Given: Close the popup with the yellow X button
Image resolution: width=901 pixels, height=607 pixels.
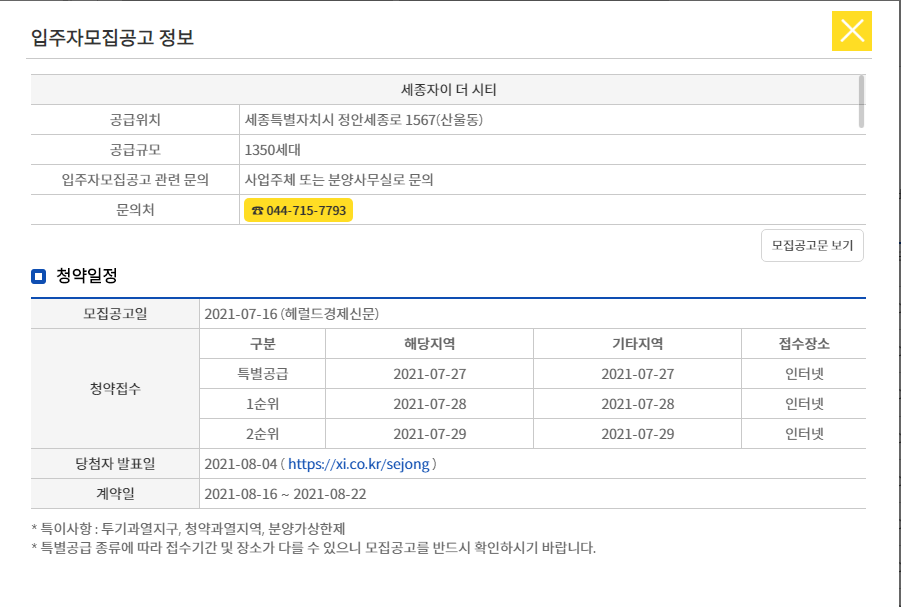Looking at the screenshot, I should point(852,31).
